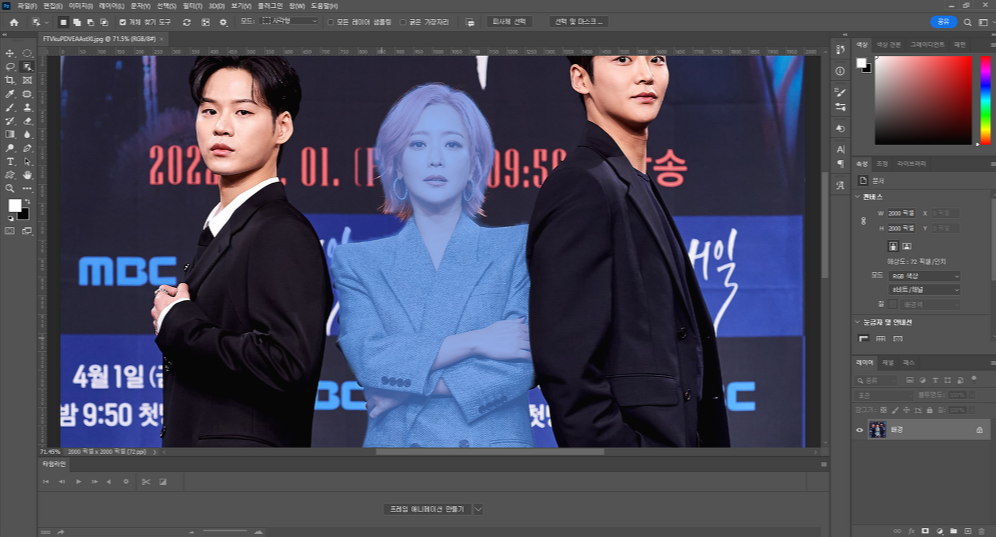Viewport: 996px width, 537px height.
Task: Select the Lasso tool
Action: (10, 67)
